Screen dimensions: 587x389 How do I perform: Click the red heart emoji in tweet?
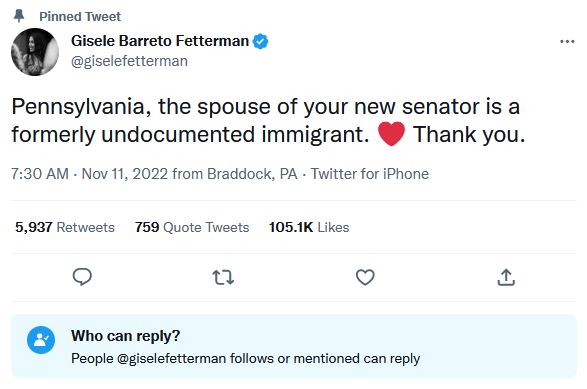391,134
